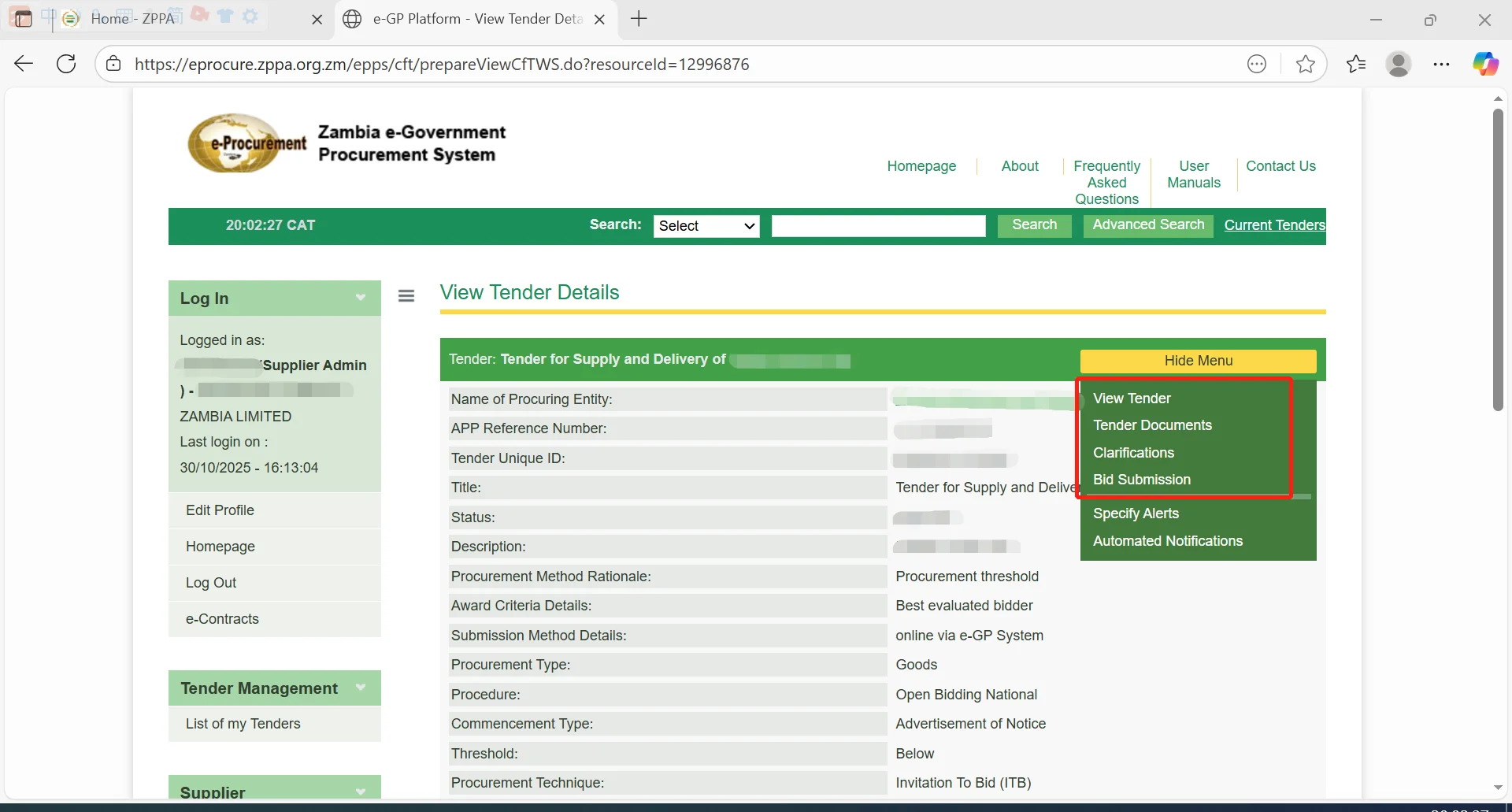Close the Home - ZPPA tab
The image size is (1512, 812).
(x=317, y=20)
